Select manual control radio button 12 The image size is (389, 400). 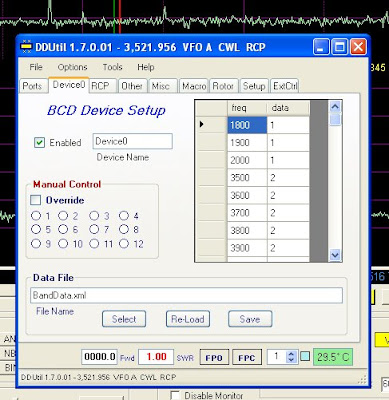(124, 244)
